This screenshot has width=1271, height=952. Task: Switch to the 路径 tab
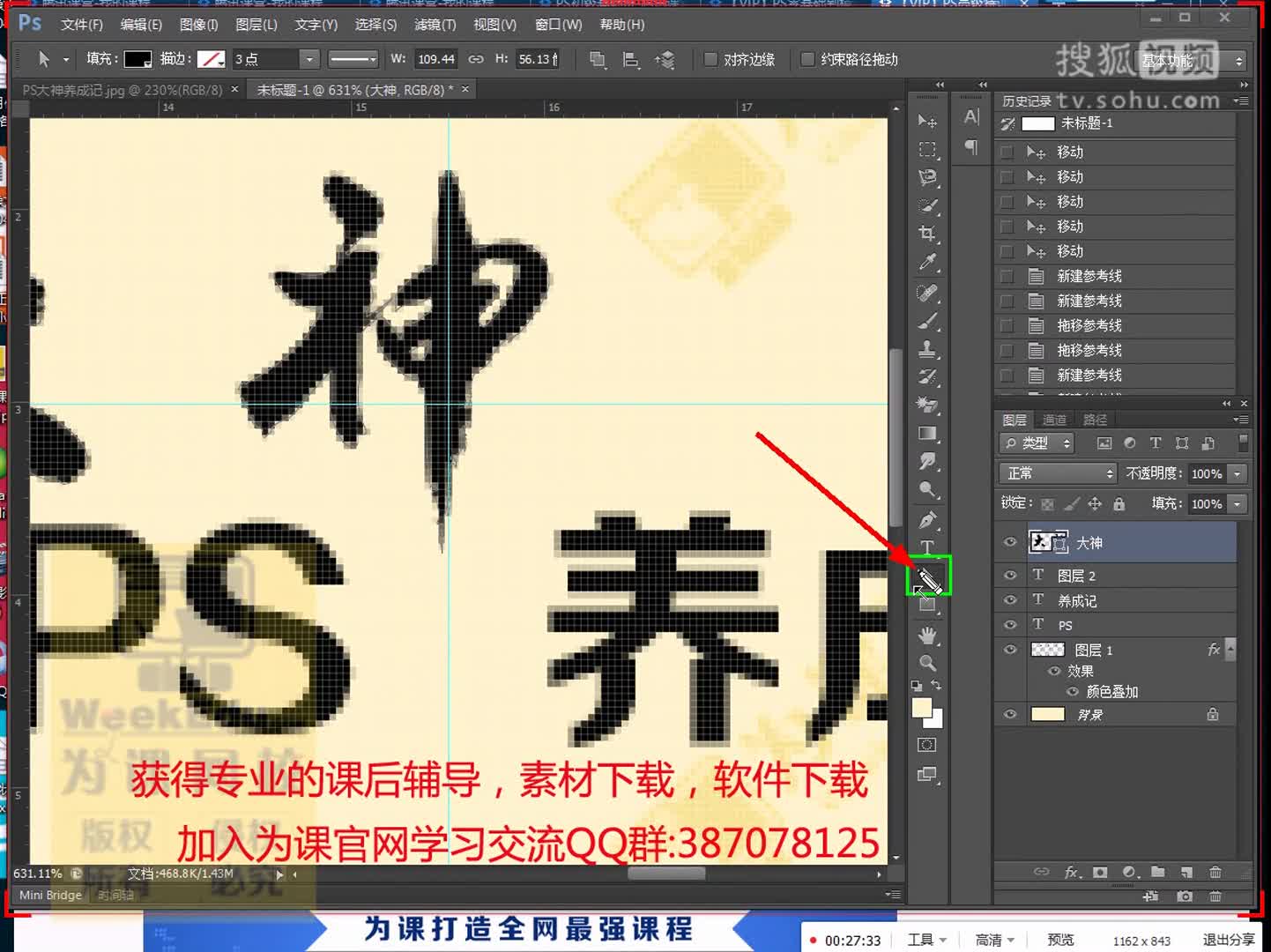click(x=1095, y=420)
